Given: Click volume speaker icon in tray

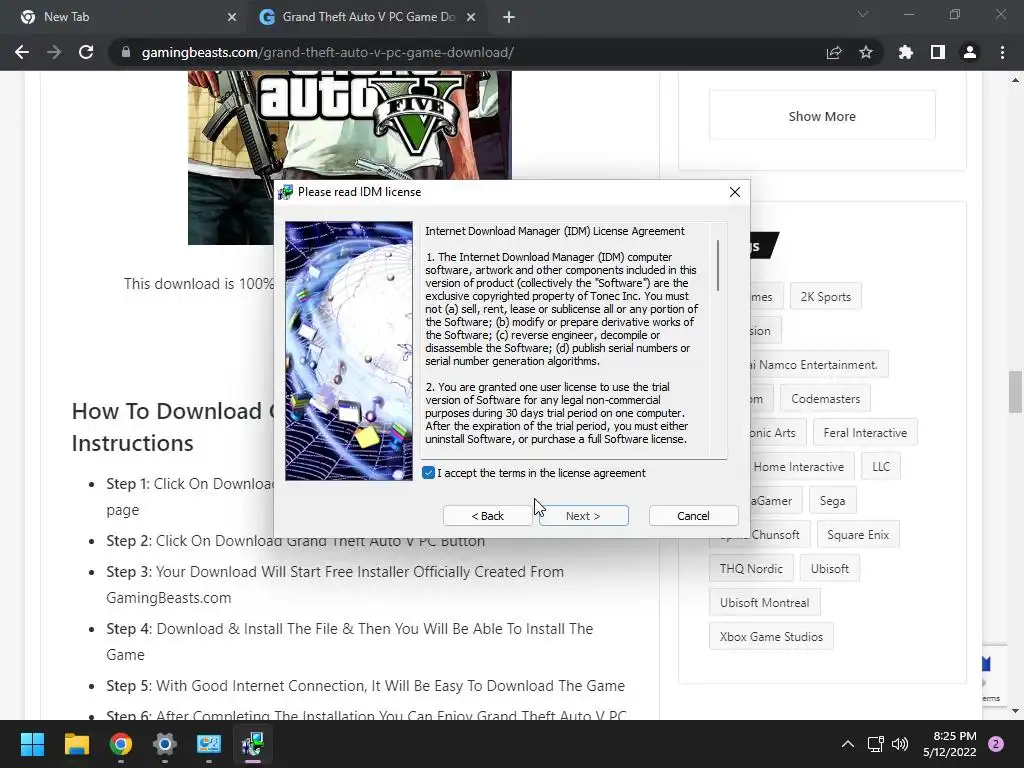Looking at the screenshot, I should [900, 744].
